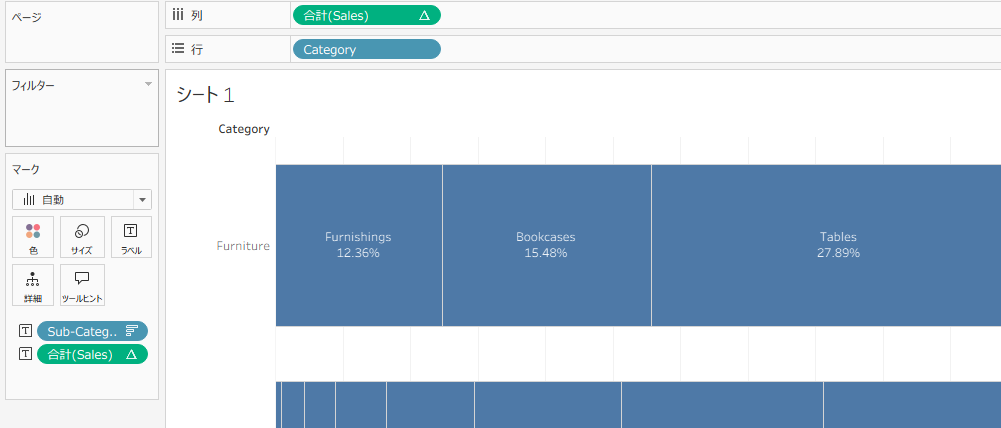This screenshot has width=1001, height=428.
Task: Click the Category field header
Action: coord(244,129)
